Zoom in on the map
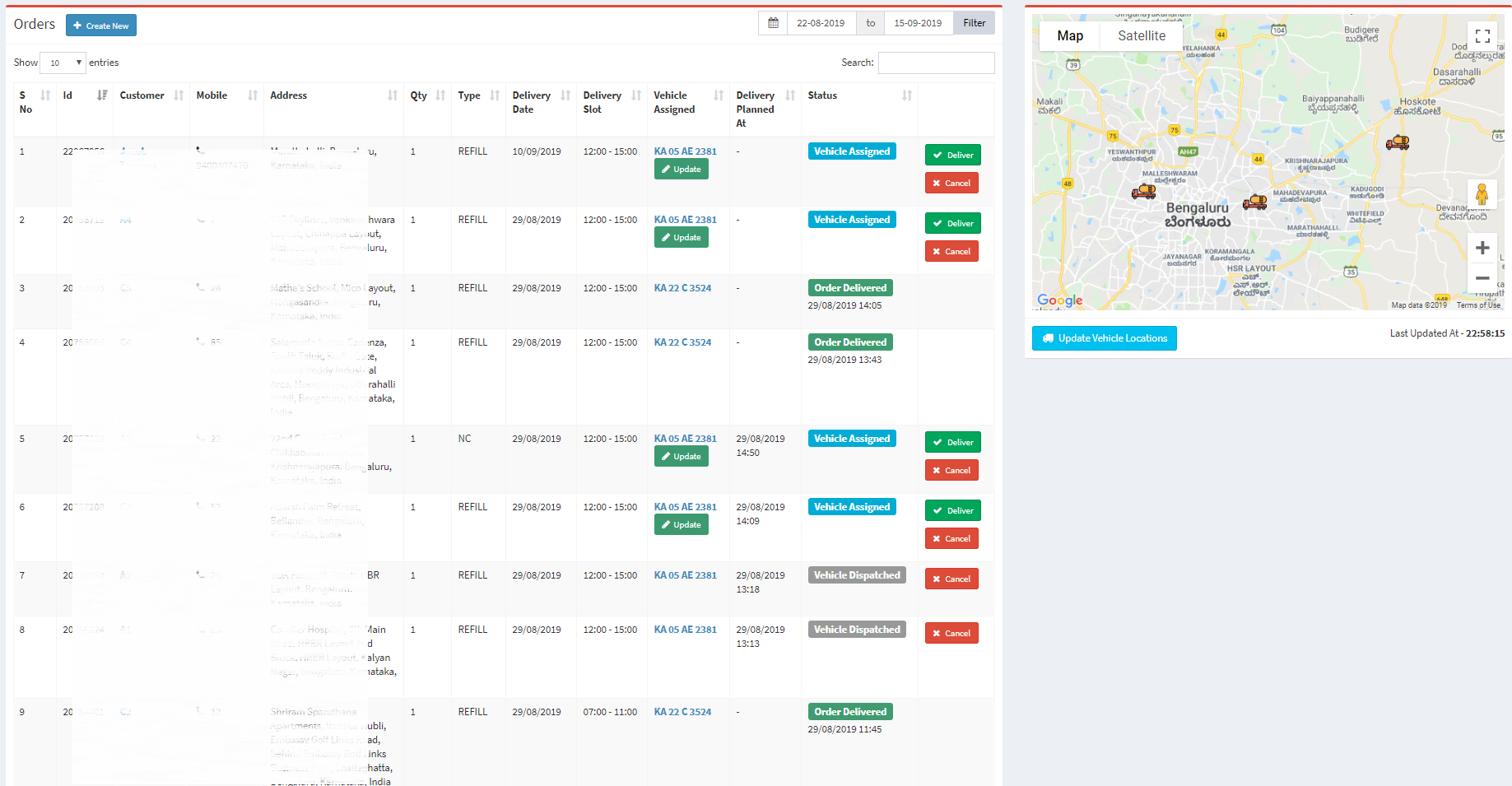1512x786 pixels. point(1482,248)
